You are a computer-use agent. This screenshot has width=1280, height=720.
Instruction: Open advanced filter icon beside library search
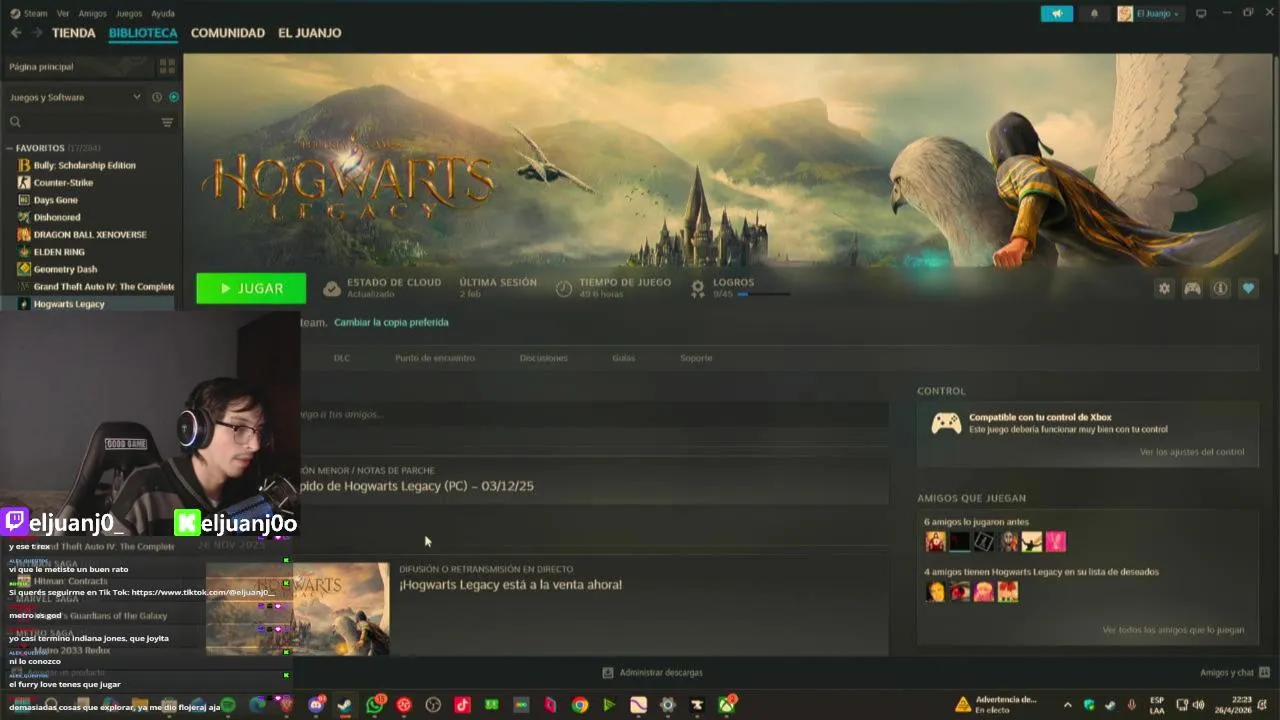(x=167, y=122)
